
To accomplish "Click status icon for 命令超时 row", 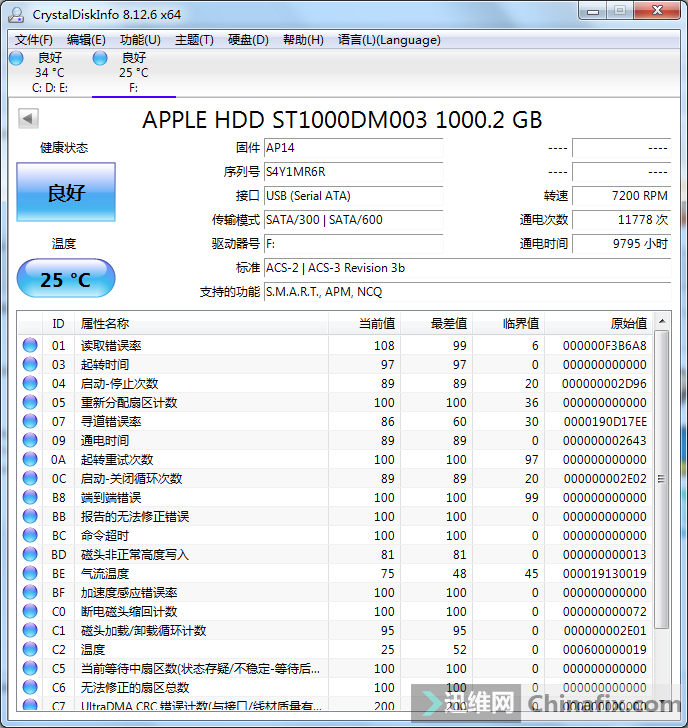I will tap(30, 535).
